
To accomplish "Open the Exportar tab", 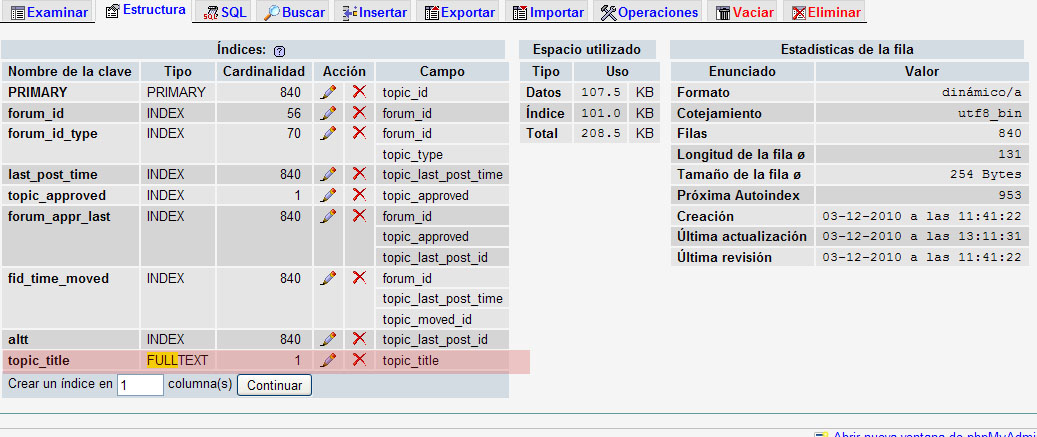I will [460, 12].
